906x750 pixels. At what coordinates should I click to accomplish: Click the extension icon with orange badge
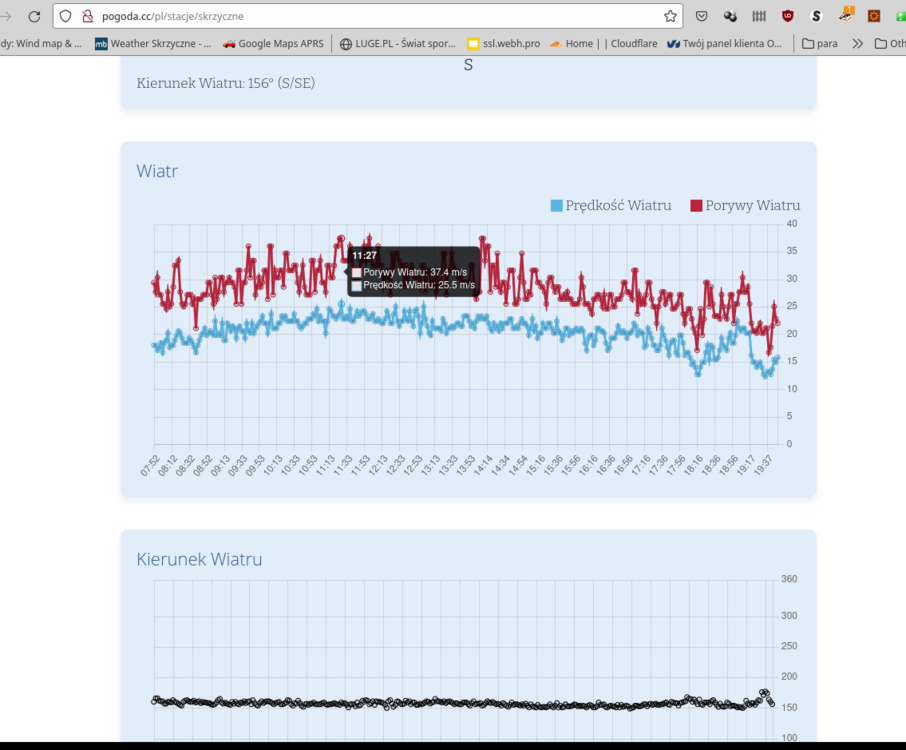click(846, 15)
